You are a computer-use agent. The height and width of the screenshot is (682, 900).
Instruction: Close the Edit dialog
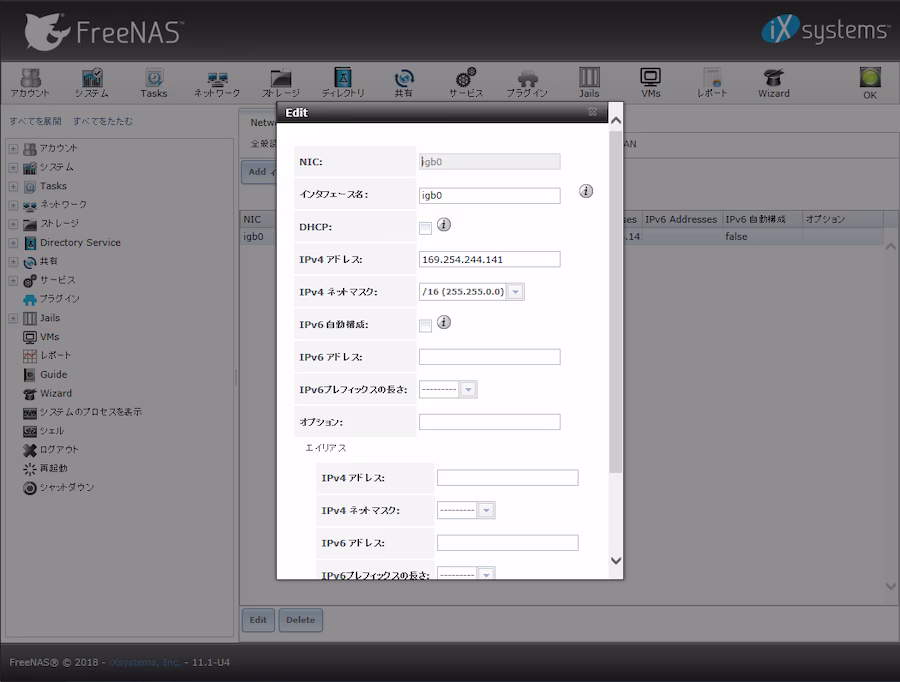(592, 112)
